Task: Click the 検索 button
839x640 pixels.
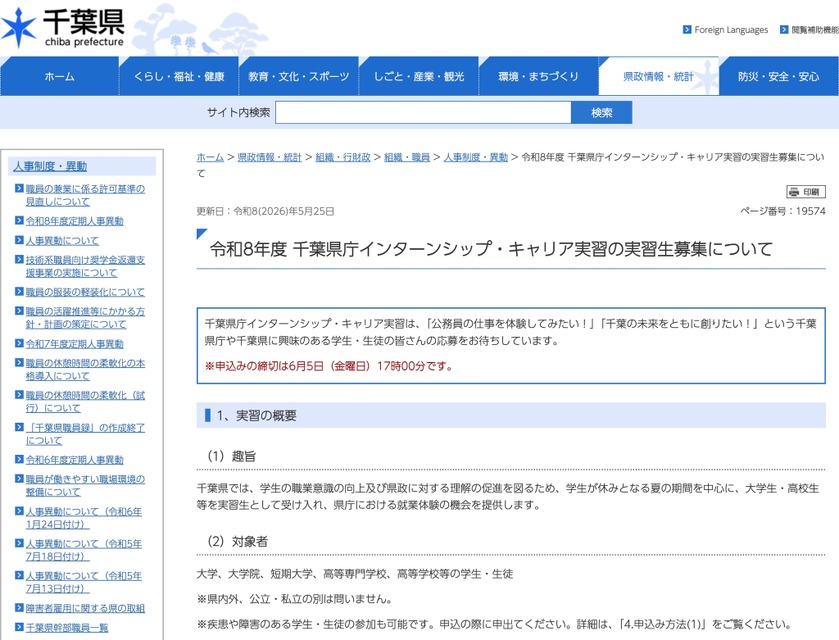Action: tap(601, 112)
